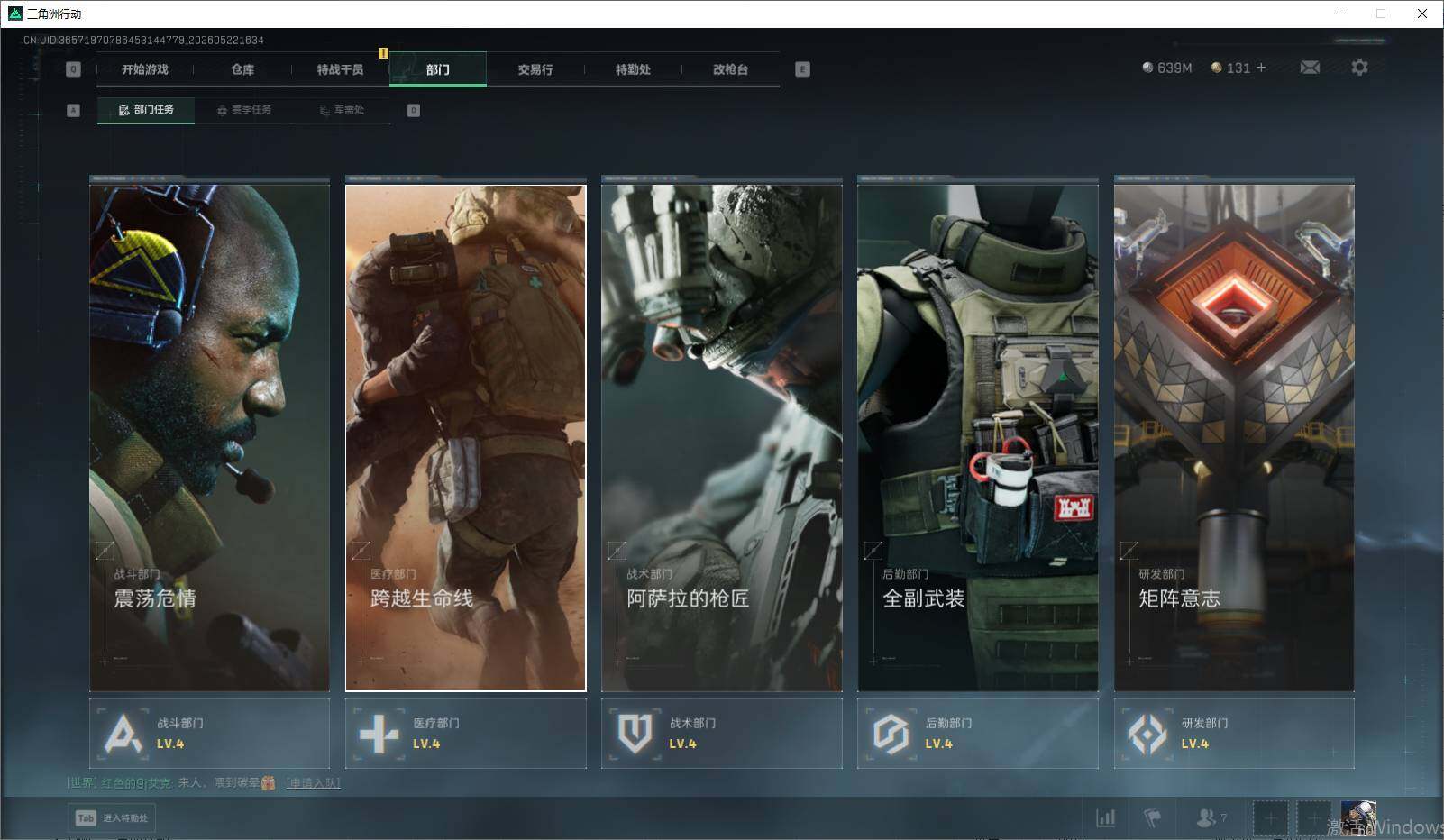Click the 三角洲行动 window title text
The width and height of the screenshot is (1444, 840).
(x=54, y=14)
